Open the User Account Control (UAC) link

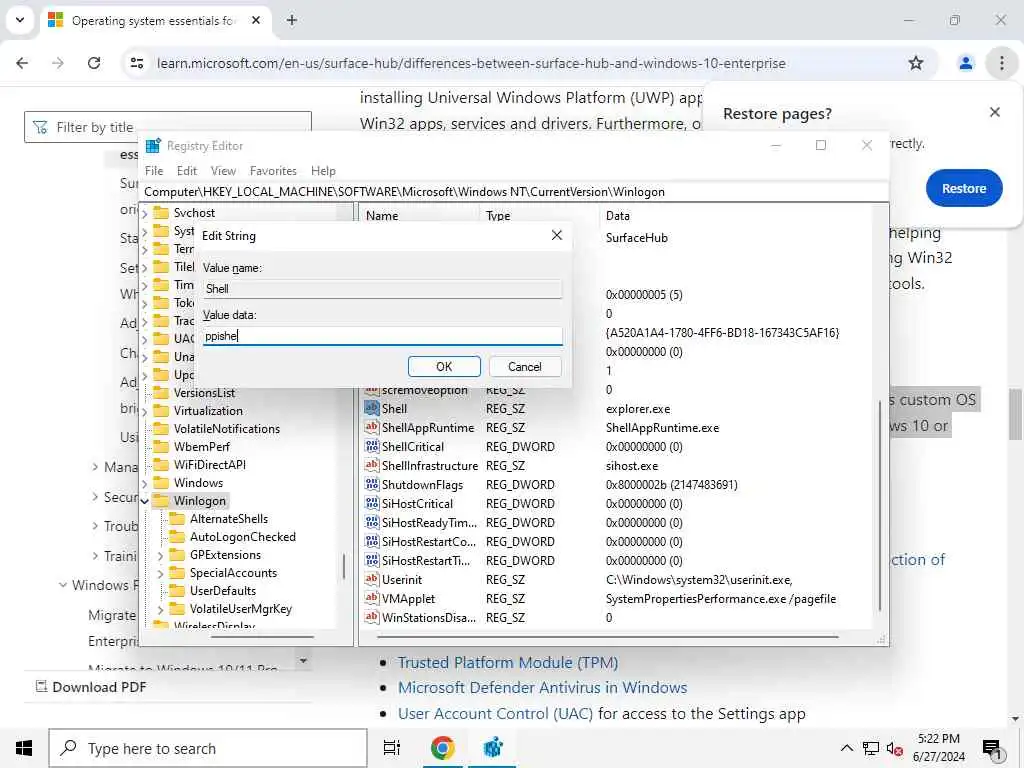496,714
